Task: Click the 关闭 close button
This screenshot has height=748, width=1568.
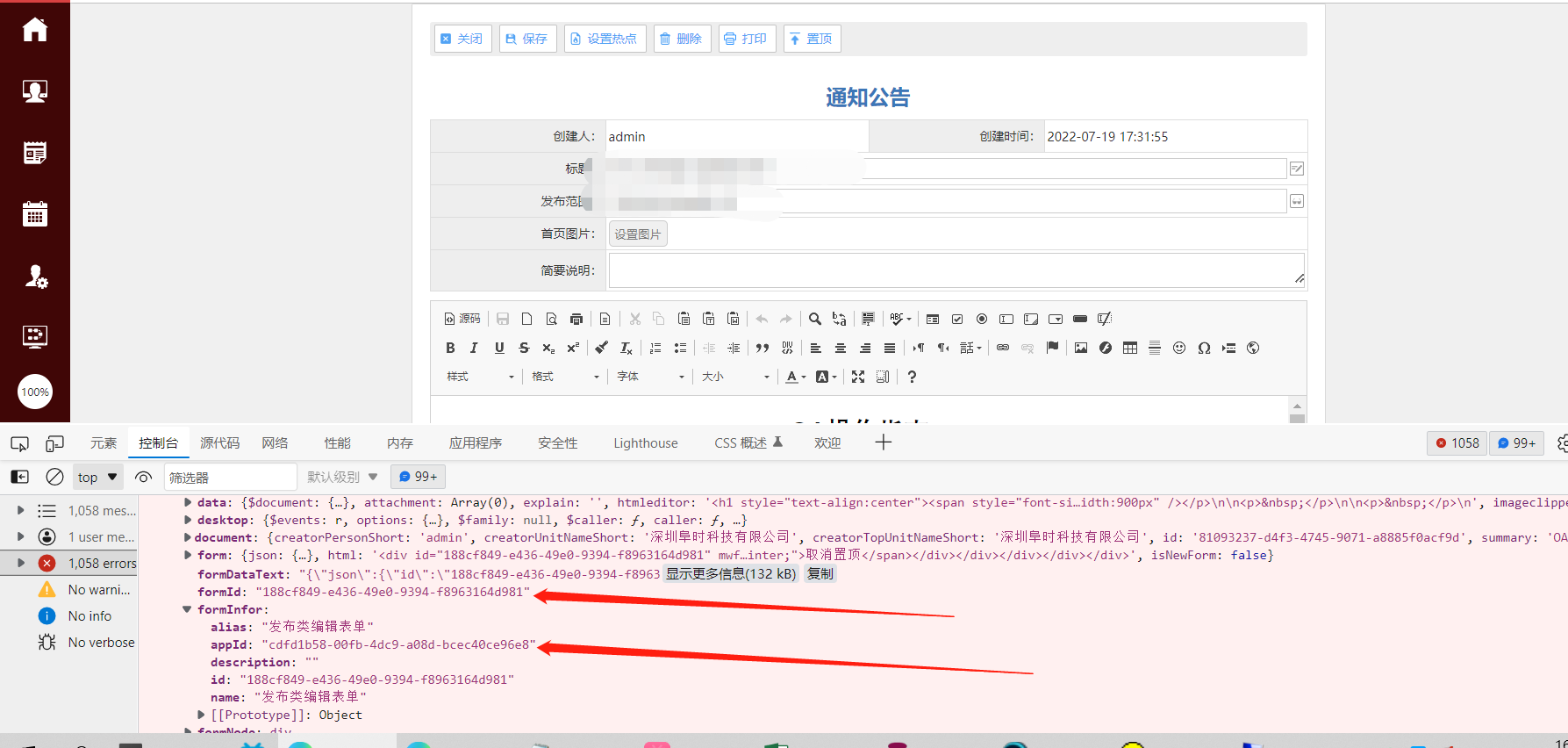Action: [462, 39]
